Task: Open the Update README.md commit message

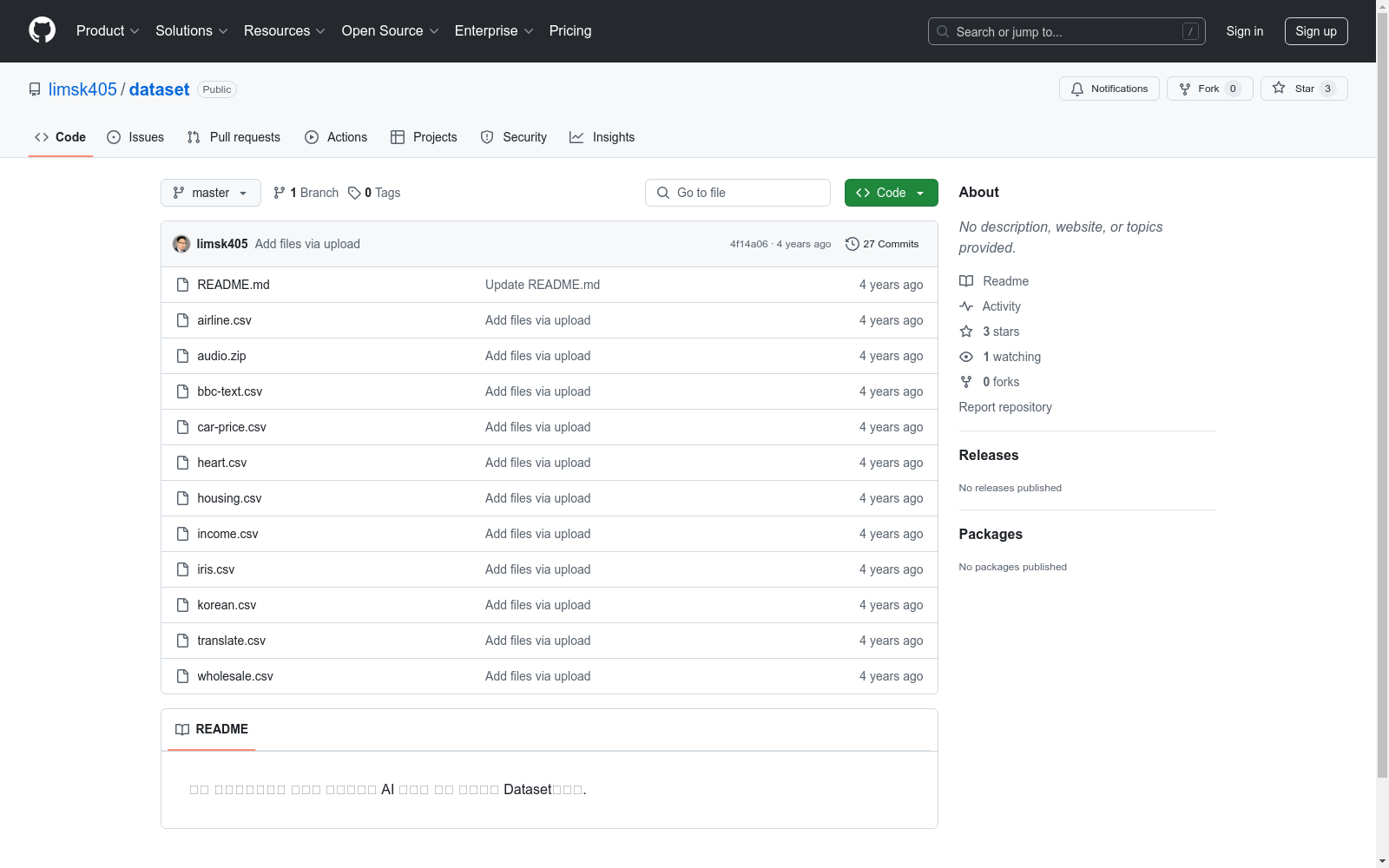Action: click(x=543, y=285)
